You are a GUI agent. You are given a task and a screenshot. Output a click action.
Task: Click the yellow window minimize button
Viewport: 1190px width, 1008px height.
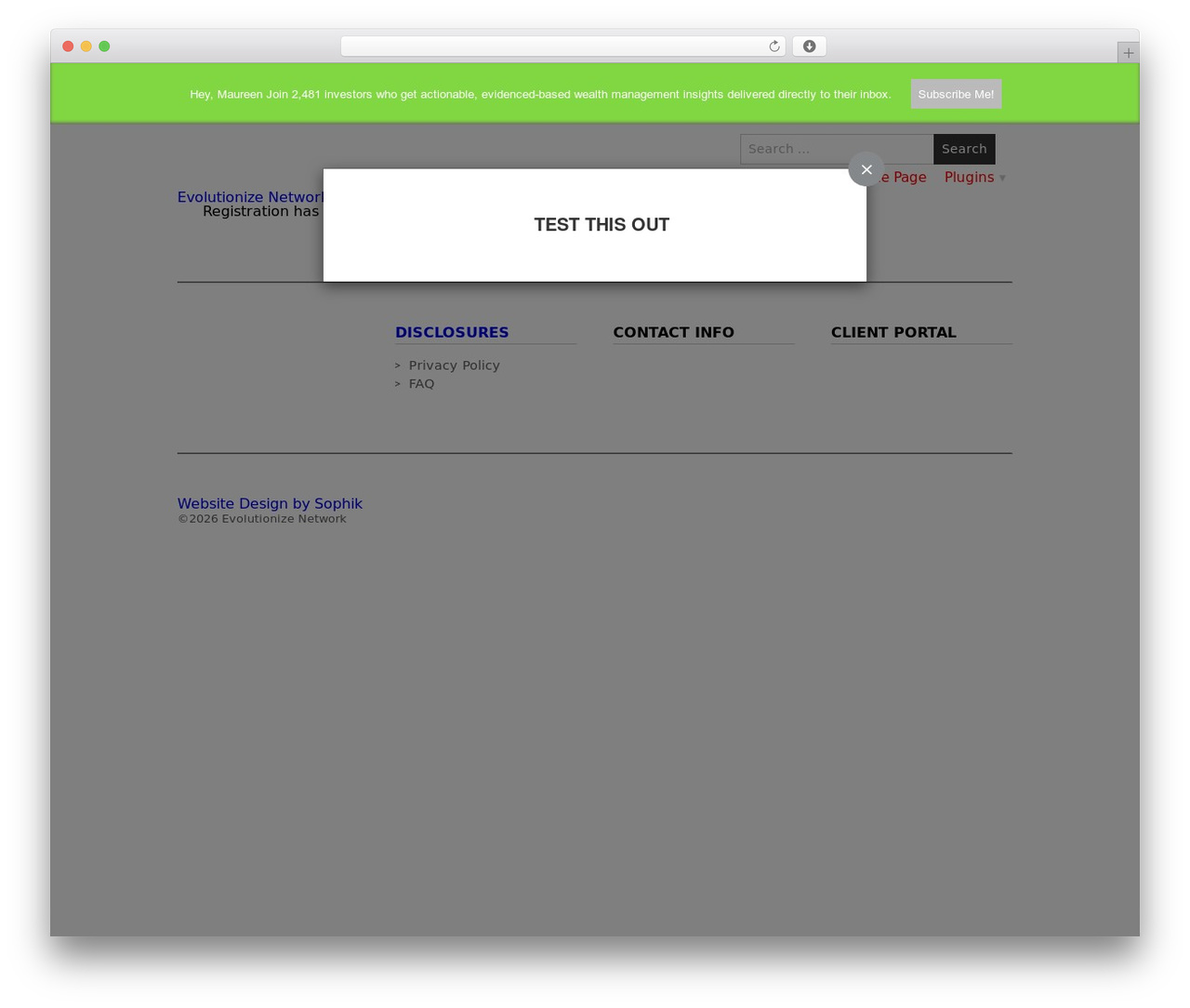(x=86, y=46)
